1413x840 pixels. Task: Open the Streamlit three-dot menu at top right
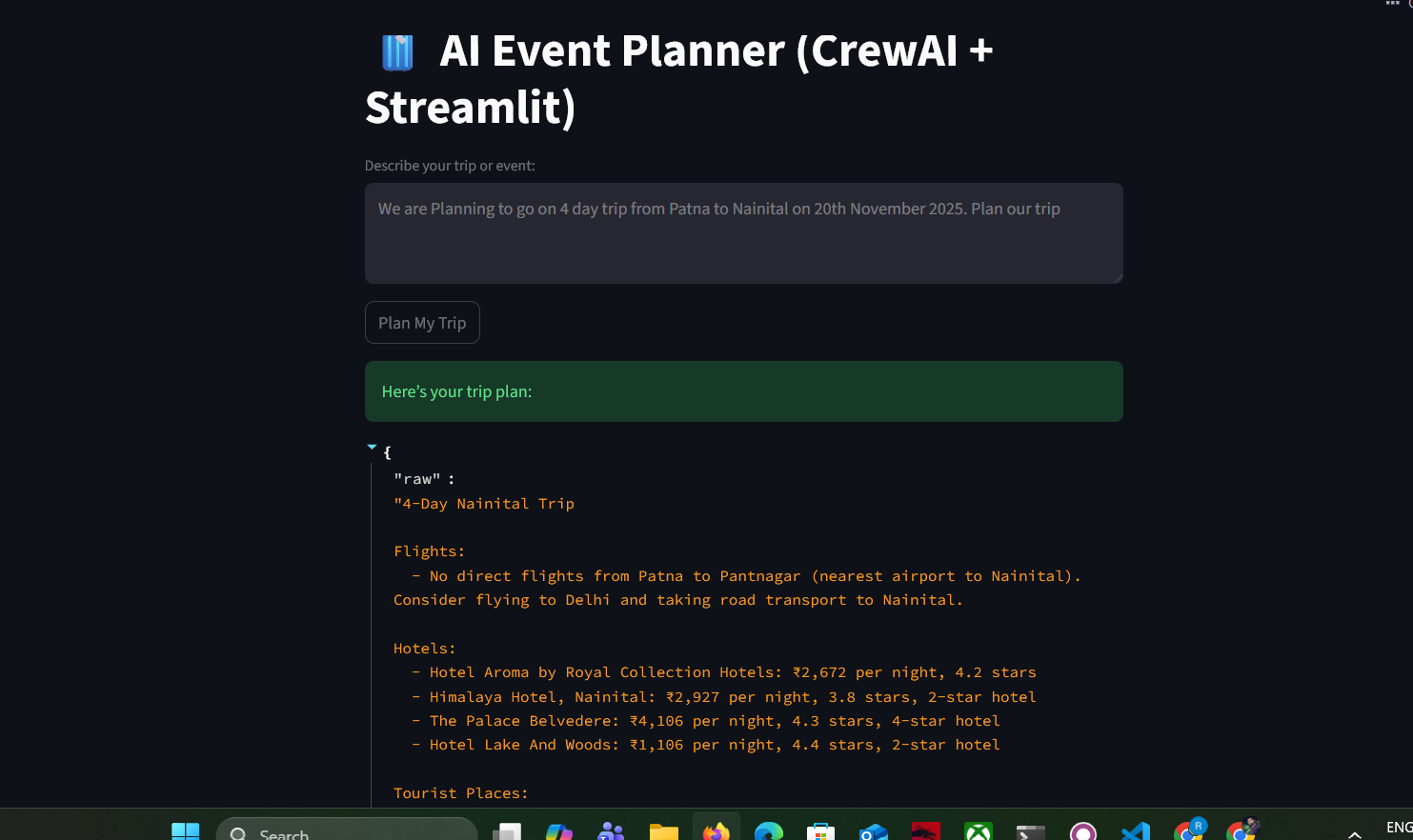tap(1392, 4)
